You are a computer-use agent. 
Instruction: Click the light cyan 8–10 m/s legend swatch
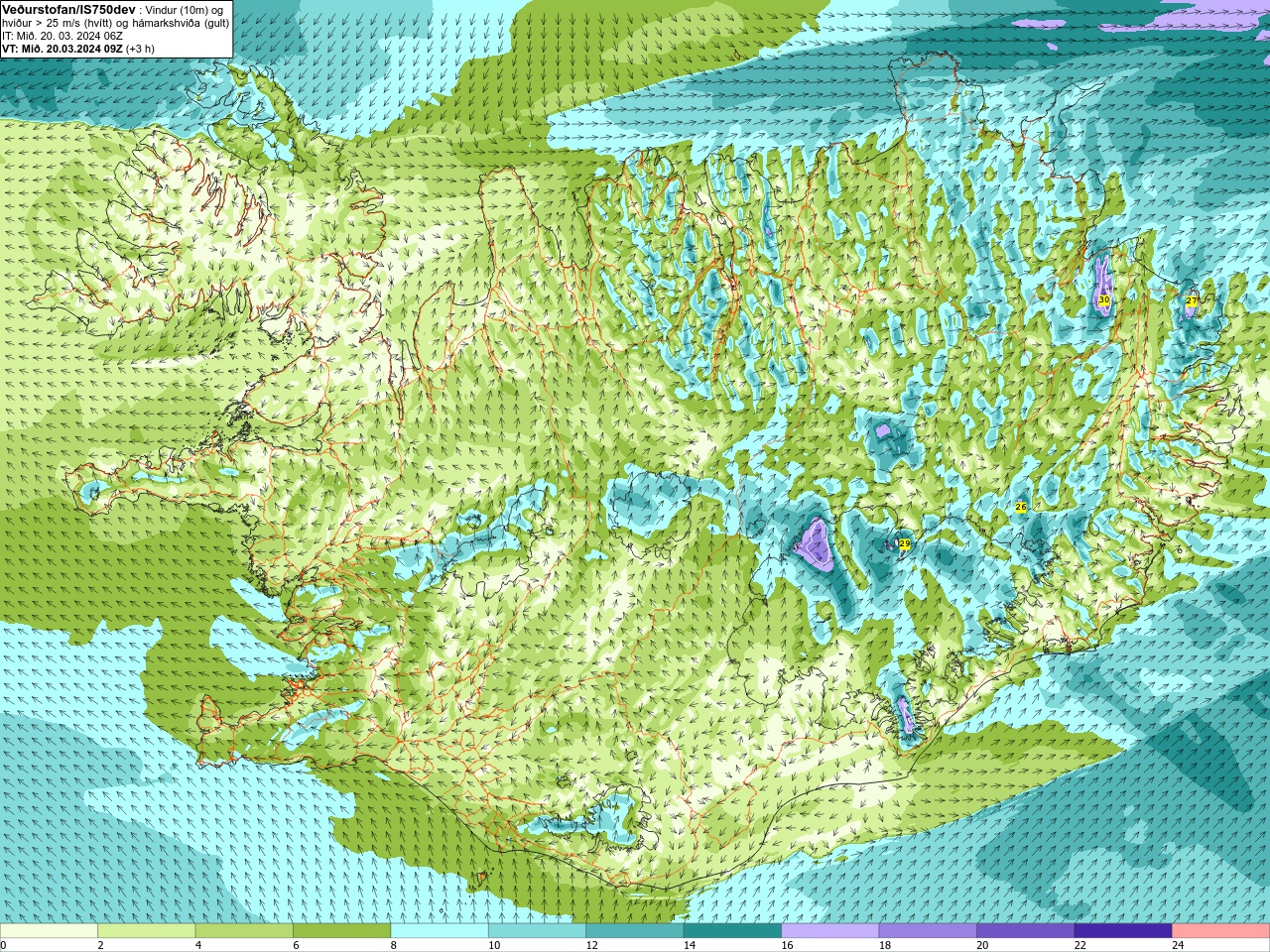[x=440, y=931]
